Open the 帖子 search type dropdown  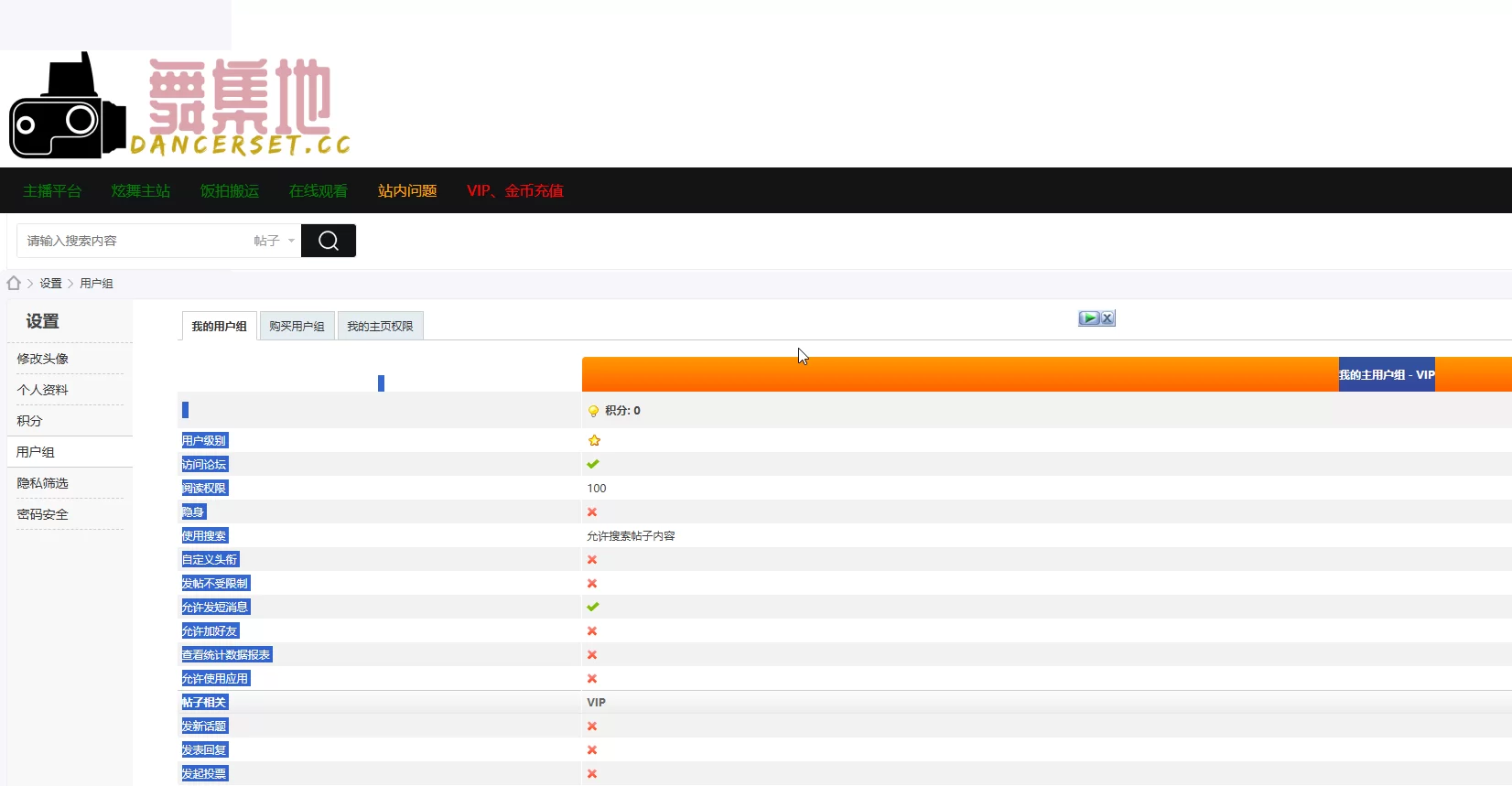click(274, 241)
